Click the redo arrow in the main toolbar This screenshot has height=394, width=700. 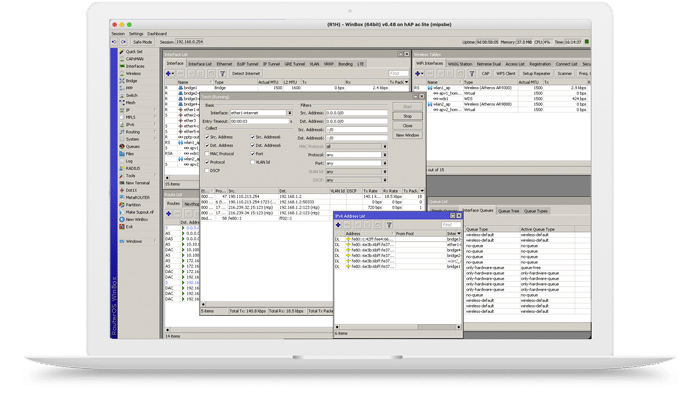[x=123, y=42]
